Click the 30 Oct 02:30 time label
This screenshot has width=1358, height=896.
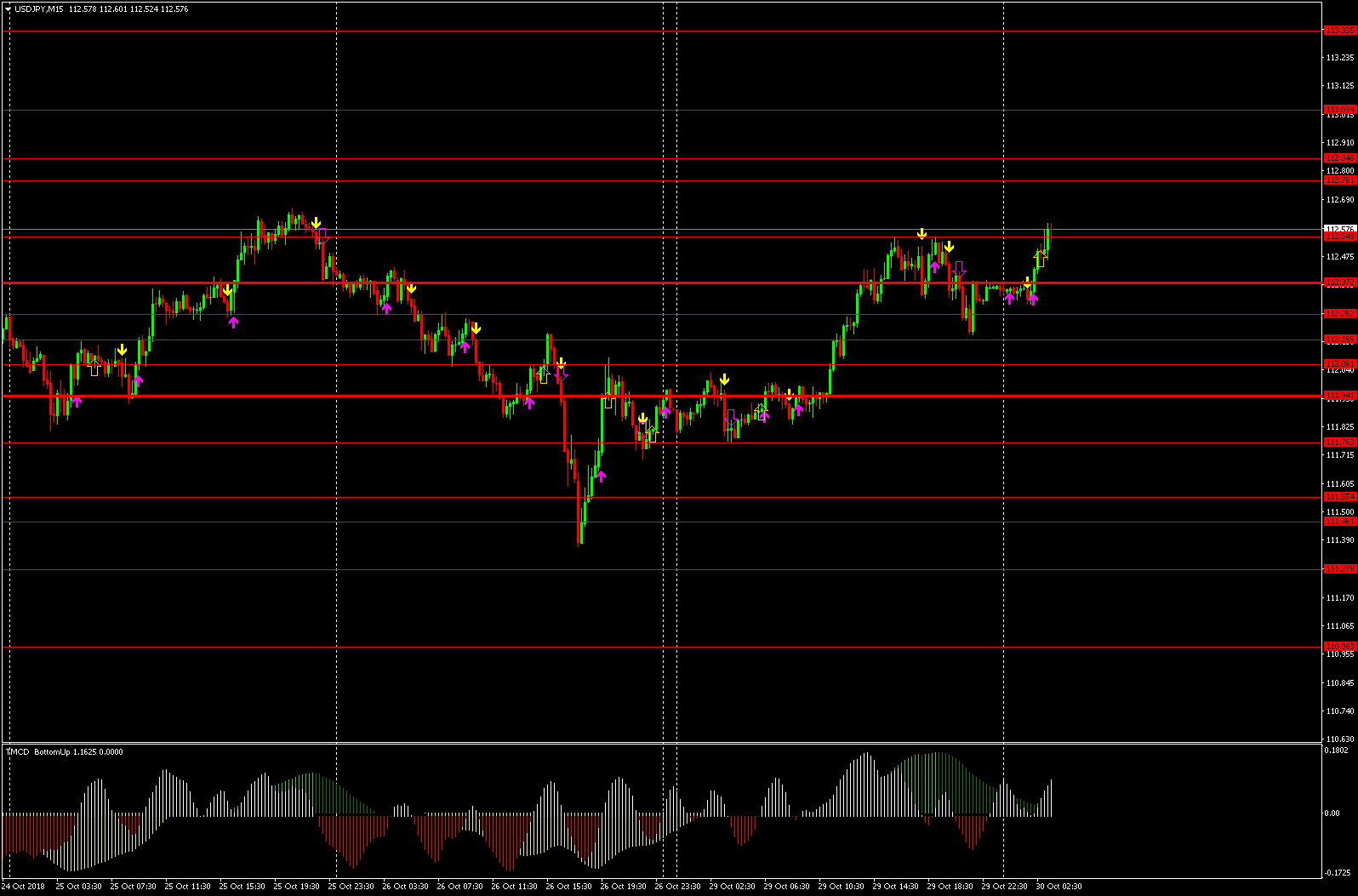click(1059, 887)
